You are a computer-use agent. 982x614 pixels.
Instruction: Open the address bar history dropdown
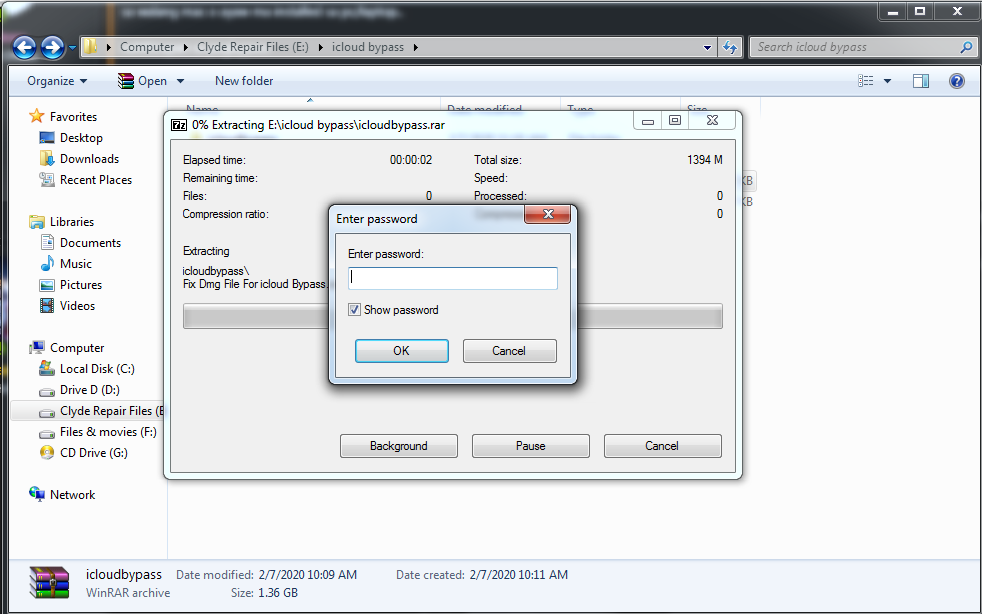pyautogui.click(x=707, y=47)
